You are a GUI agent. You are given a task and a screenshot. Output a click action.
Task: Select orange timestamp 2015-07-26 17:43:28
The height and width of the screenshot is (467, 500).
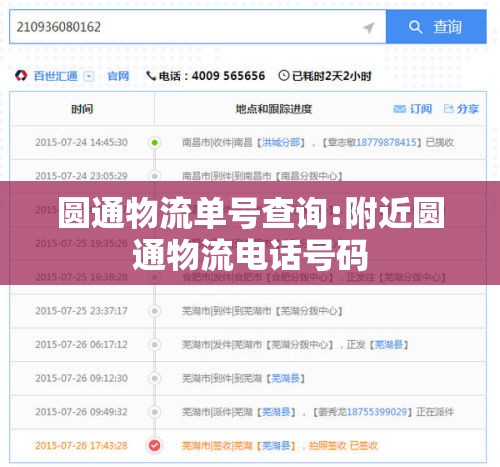point(81,445)
